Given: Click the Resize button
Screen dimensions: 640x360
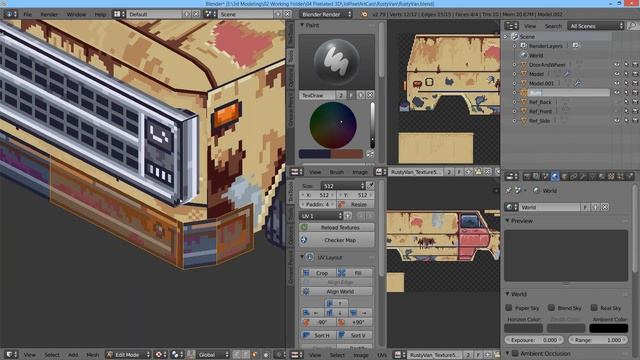Looking at the screenshot, I should 355,204.
